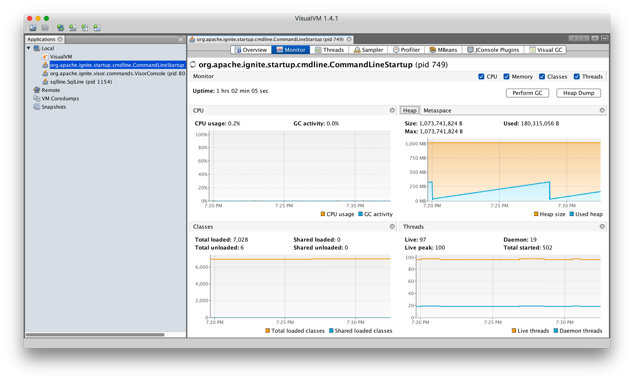633x381 pixels.
Task: Click the stopwatch icon on the Profiler tab
Action: coord(396,50)
